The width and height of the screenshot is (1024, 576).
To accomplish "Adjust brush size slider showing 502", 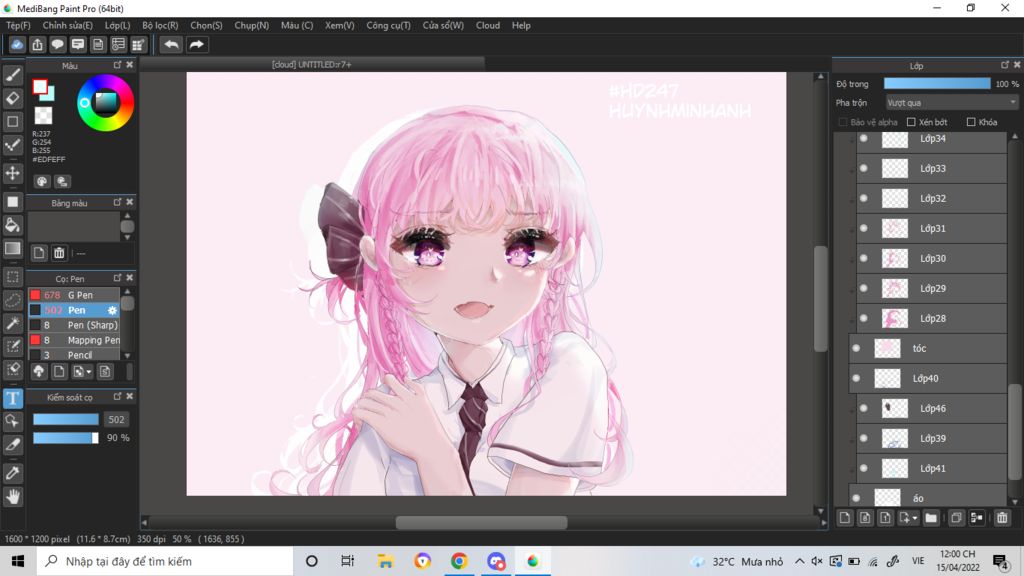I will coord(66,419).
